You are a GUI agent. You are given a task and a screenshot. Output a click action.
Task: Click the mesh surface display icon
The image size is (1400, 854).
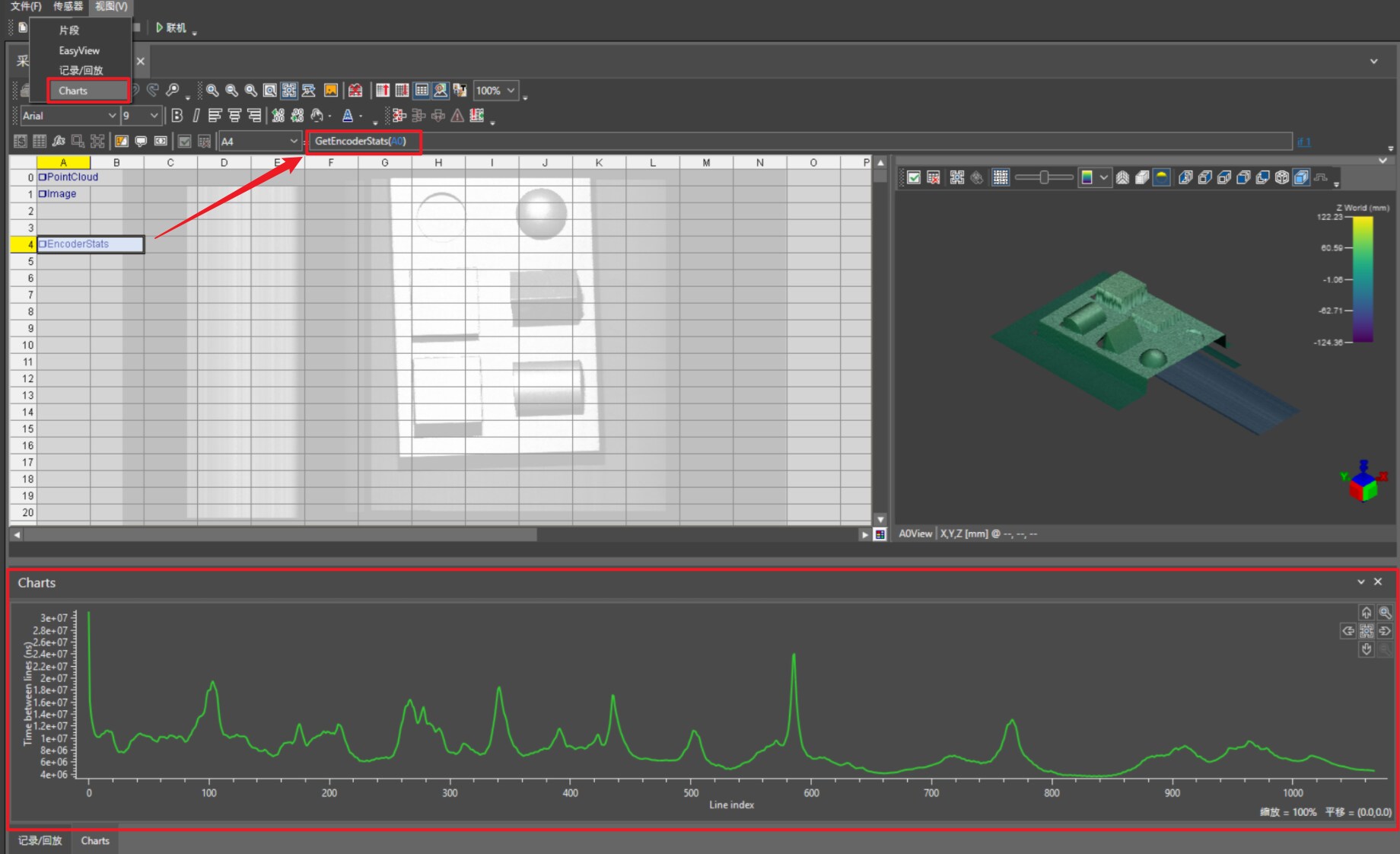(x=1122, y=177)
